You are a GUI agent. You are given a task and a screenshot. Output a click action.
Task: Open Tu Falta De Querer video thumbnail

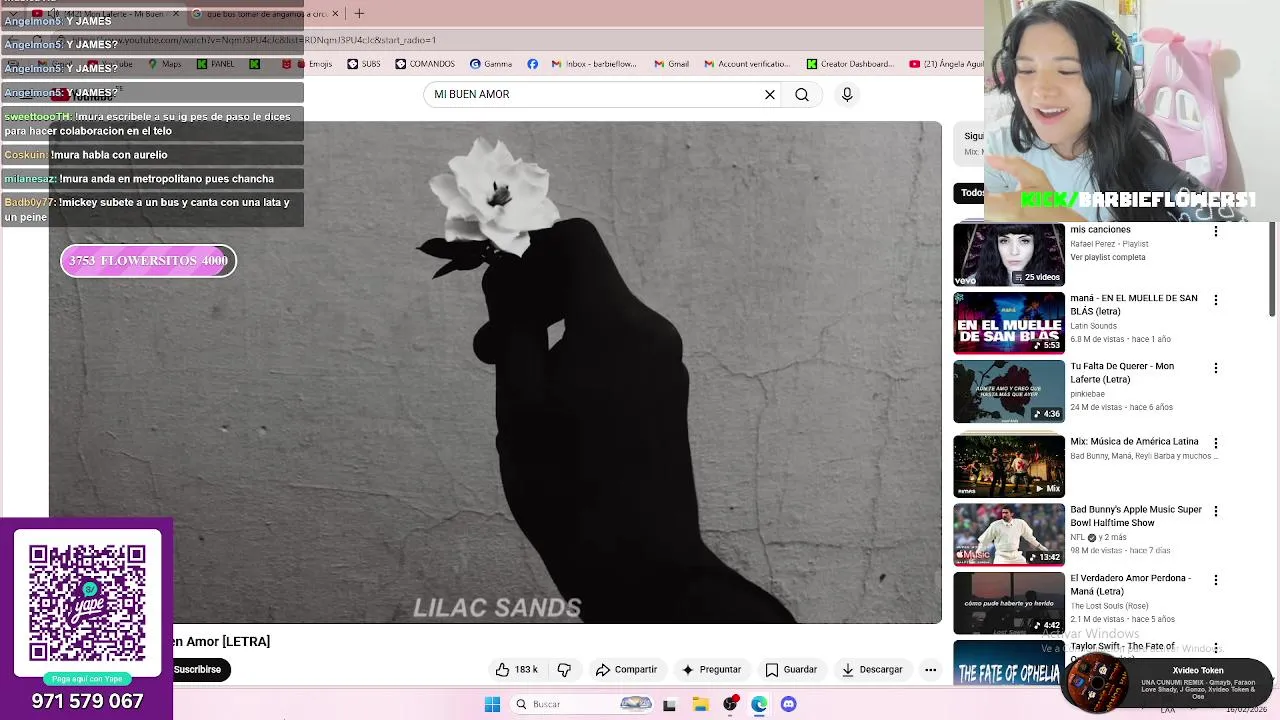pos(1009,392)
